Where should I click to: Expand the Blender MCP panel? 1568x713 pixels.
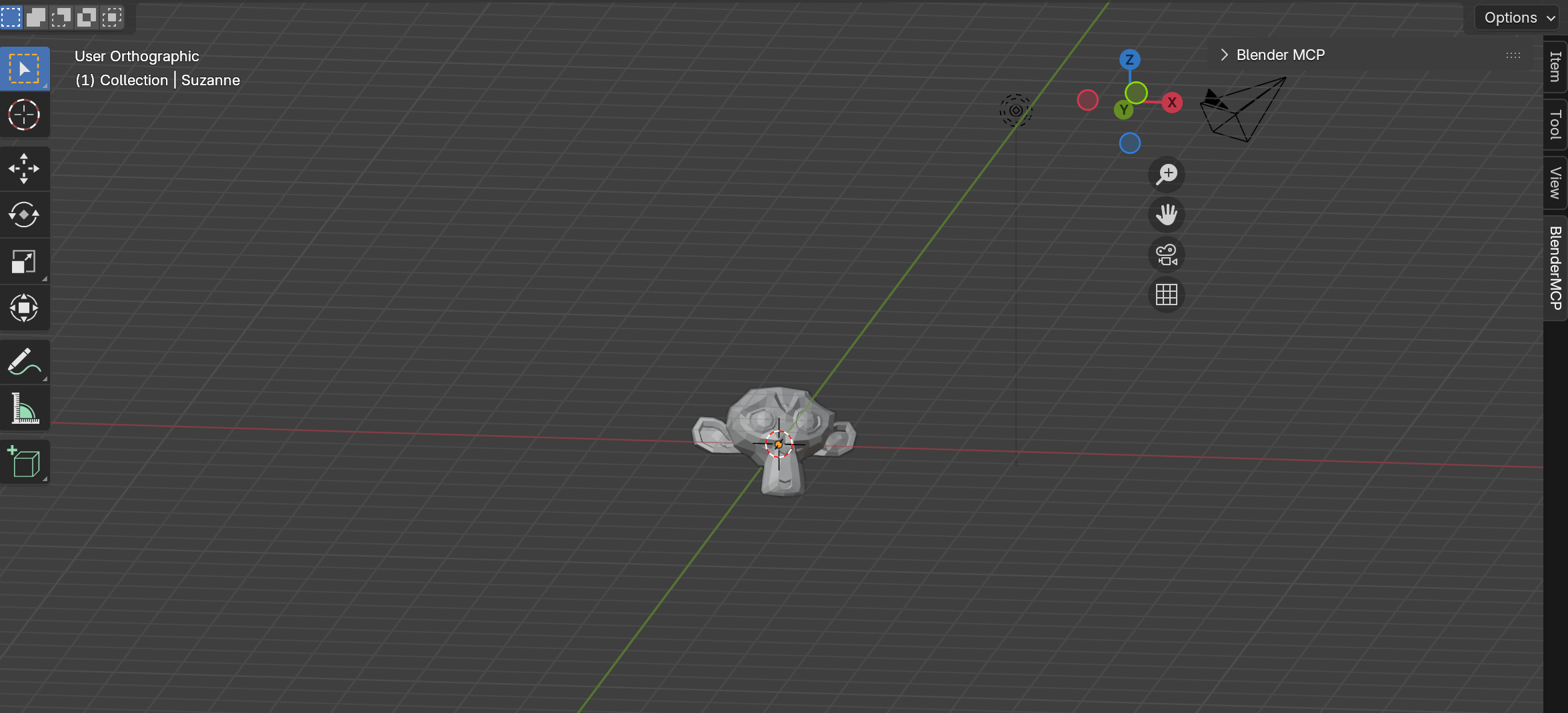(1225, 55)
